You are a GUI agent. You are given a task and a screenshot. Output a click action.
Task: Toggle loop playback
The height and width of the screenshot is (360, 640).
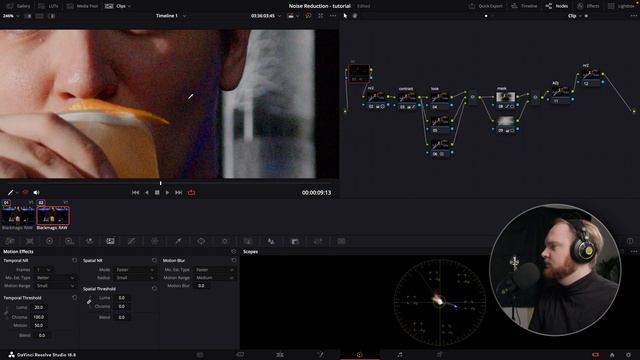point(191,192)
